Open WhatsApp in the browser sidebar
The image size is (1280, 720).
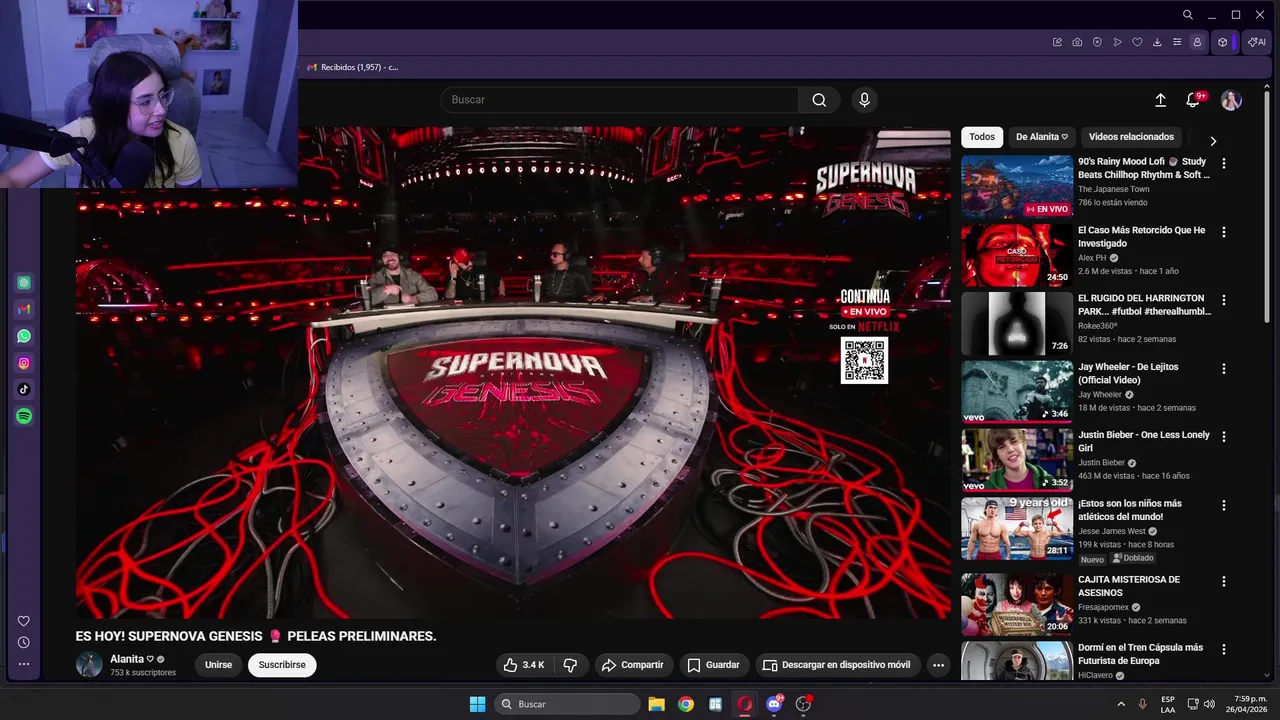click(x=24, y=336)
